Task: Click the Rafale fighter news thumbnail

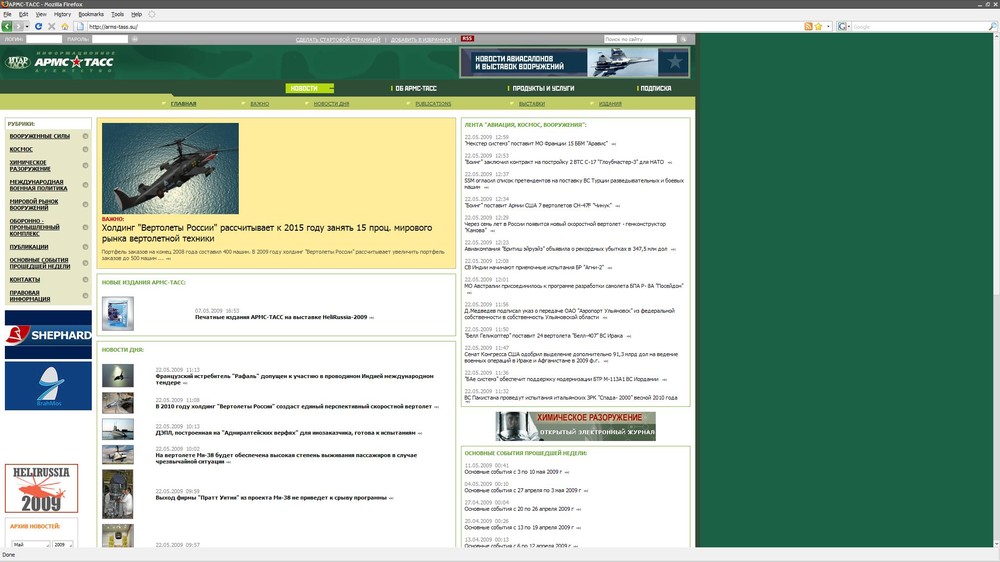Action: click(118, 376)
